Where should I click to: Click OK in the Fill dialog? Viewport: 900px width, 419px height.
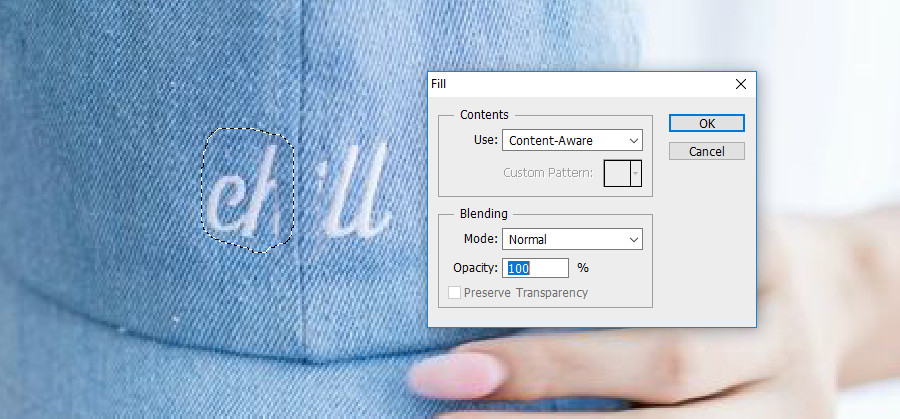click(707, 123)
